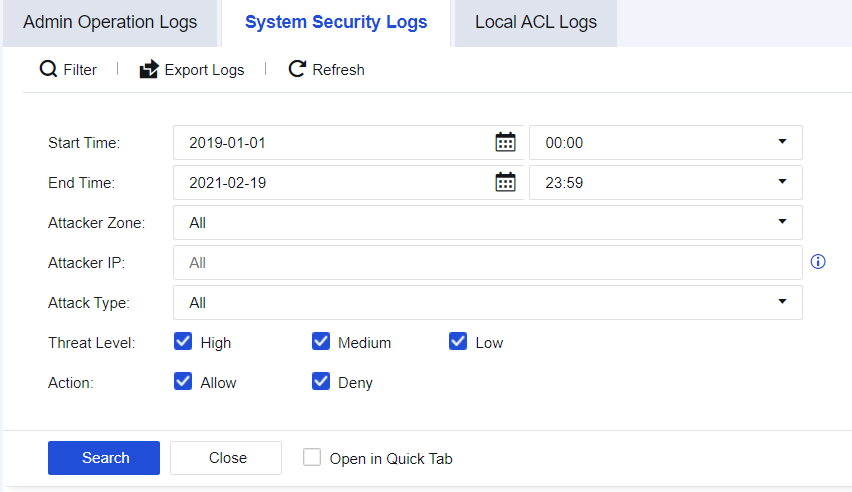The width and height of the screenshot is (852, 492).
Task: Uncheck the Medium threat level checkbox
Action: (x=321, y=342)
